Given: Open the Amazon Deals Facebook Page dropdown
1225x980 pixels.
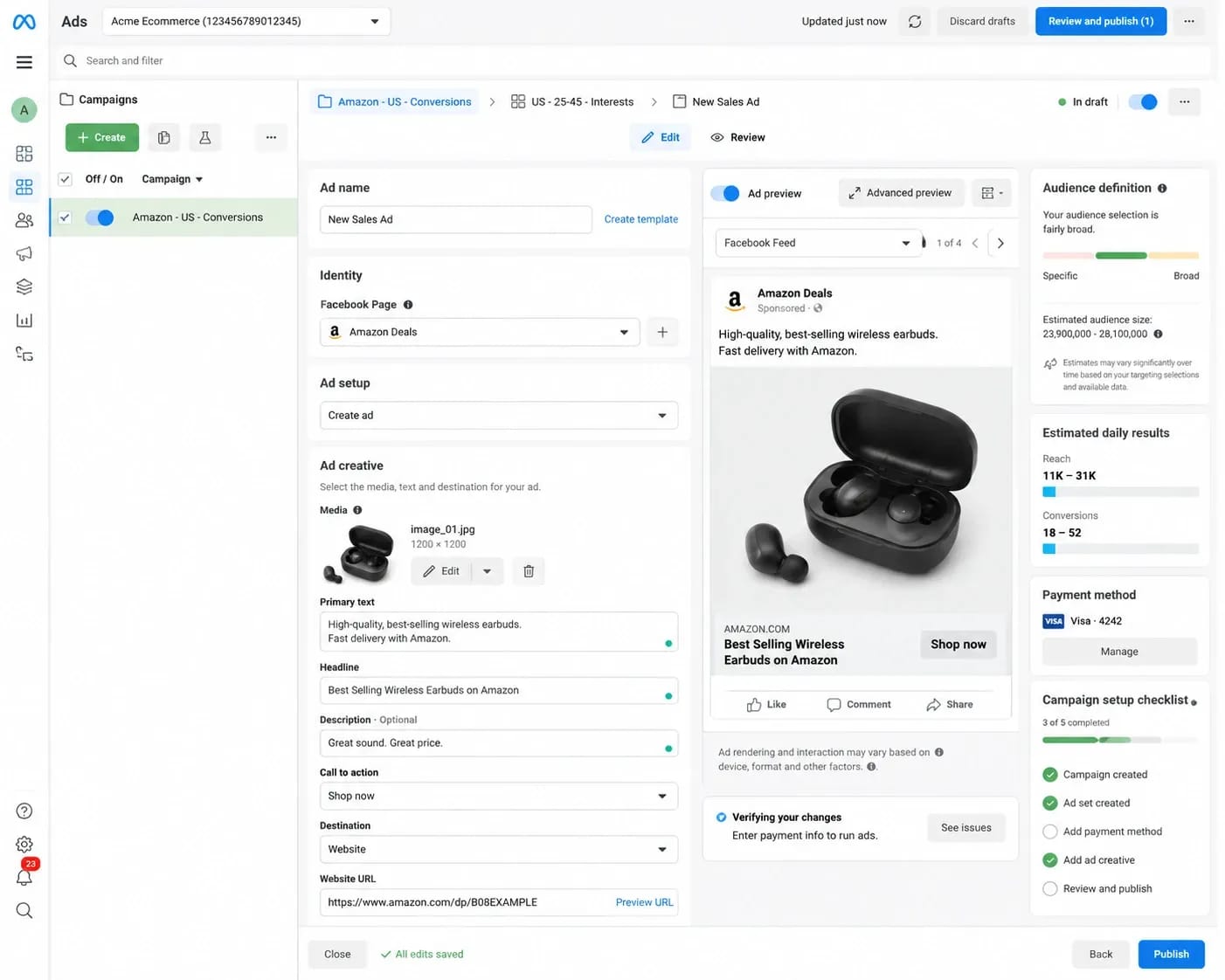Looking at the screenshot, I should tap(480, 332).
